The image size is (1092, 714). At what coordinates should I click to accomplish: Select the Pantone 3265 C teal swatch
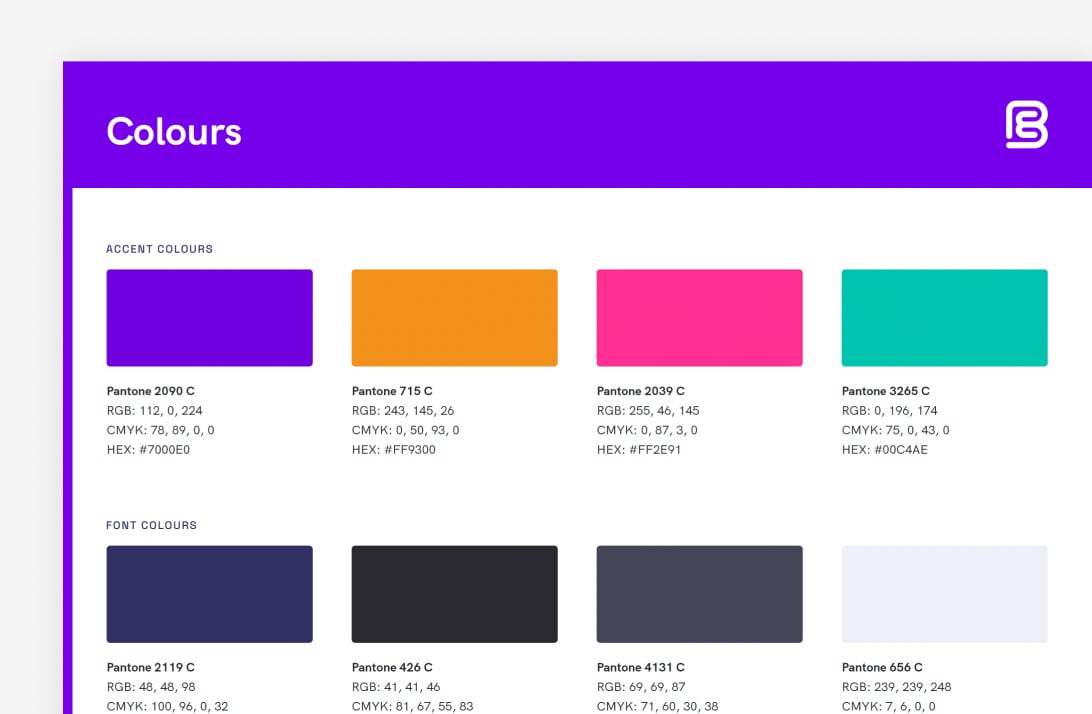(x=944, y=317)
